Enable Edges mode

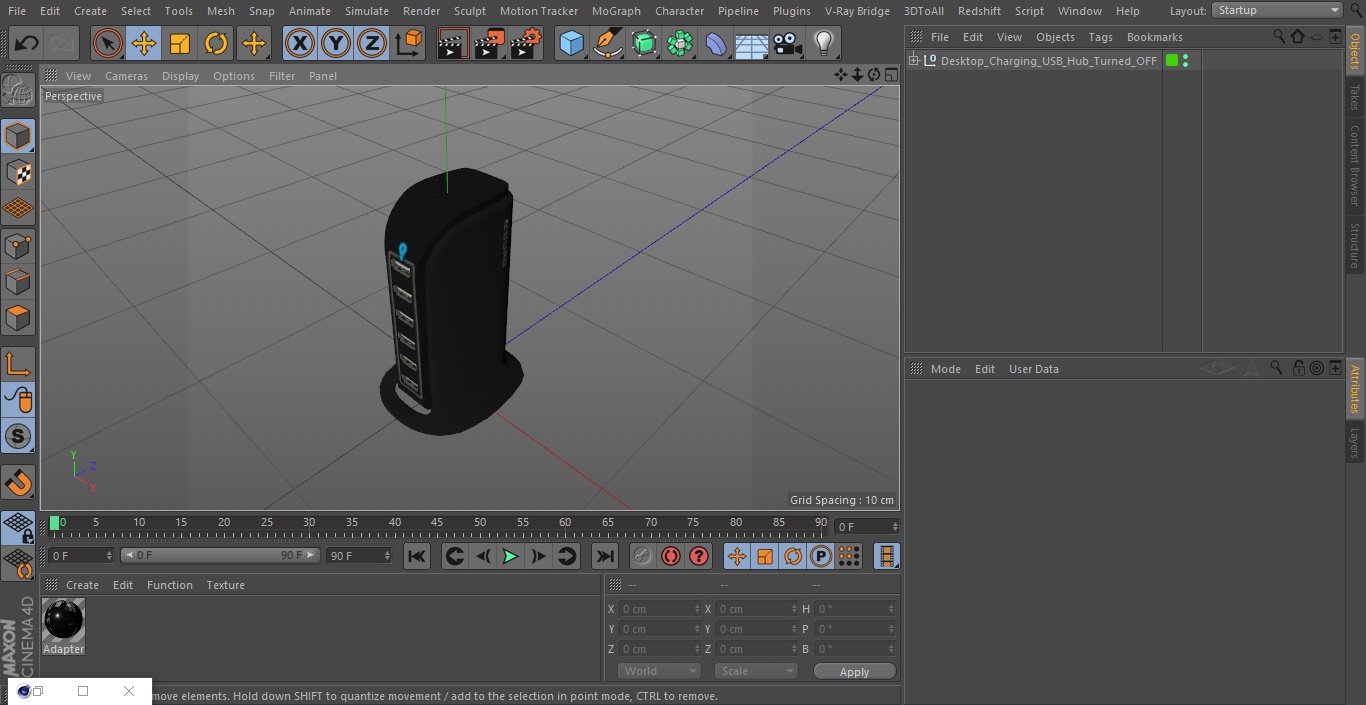(x=18, y=282)
